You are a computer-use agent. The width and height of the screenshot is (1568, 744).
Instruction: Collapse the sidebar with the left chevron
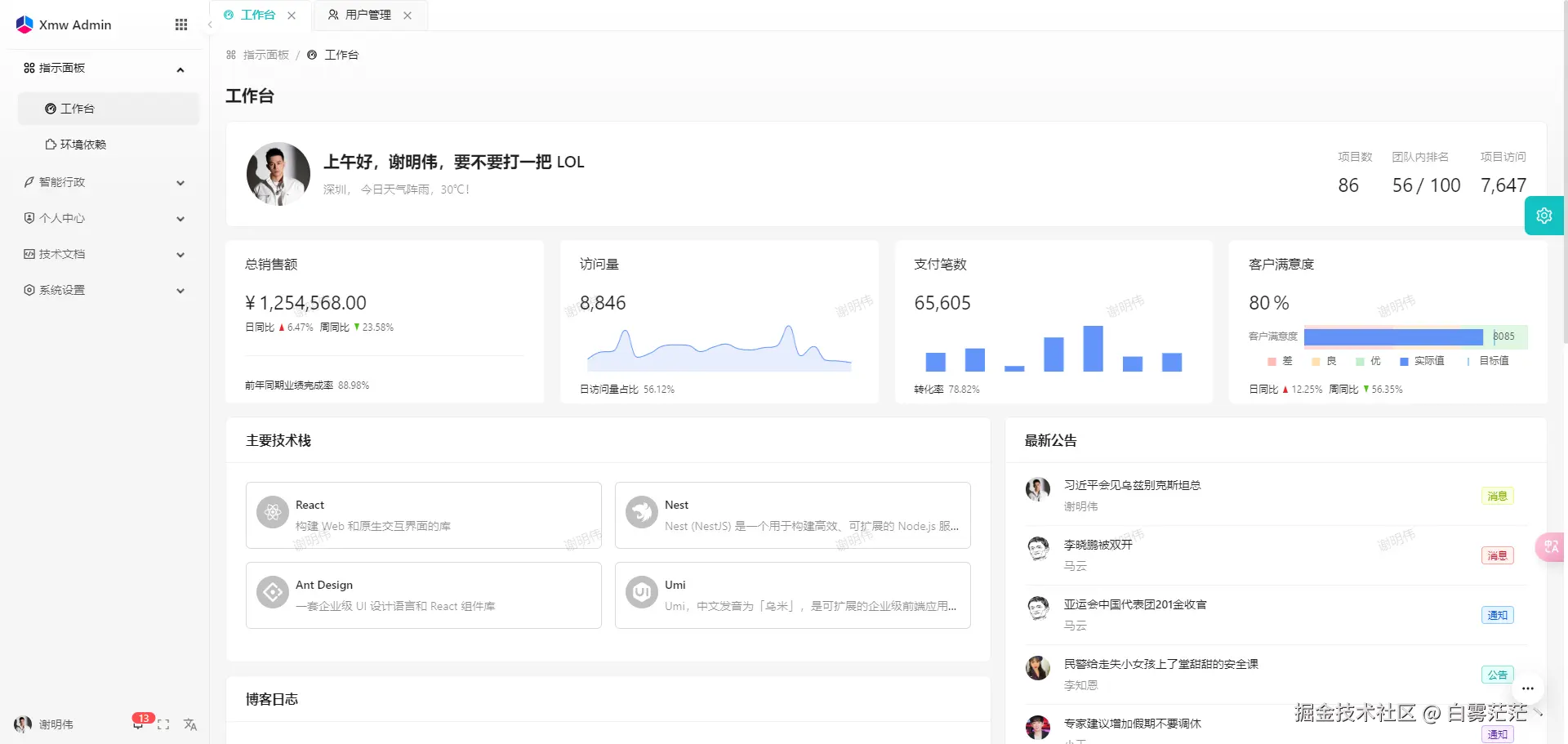(210, 25)
